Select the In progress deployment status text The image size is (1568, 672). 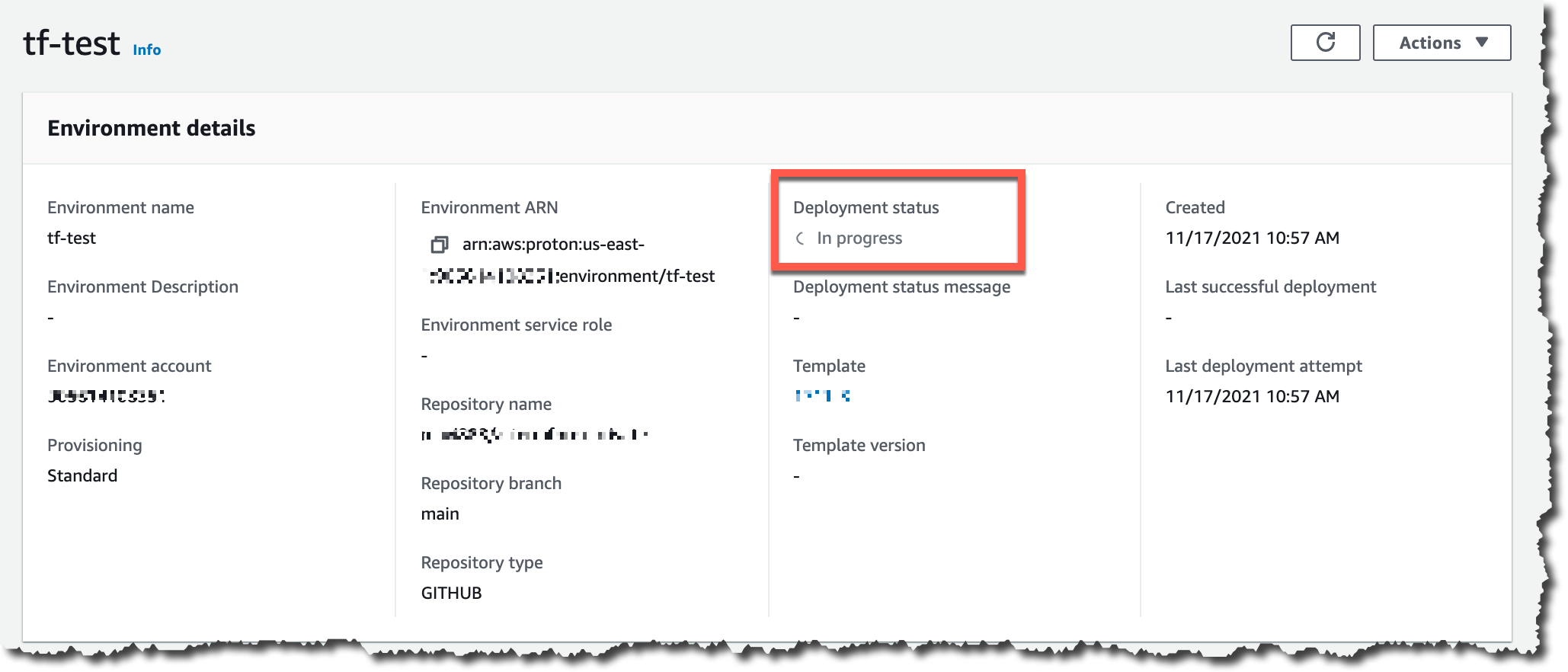(859, 238)
